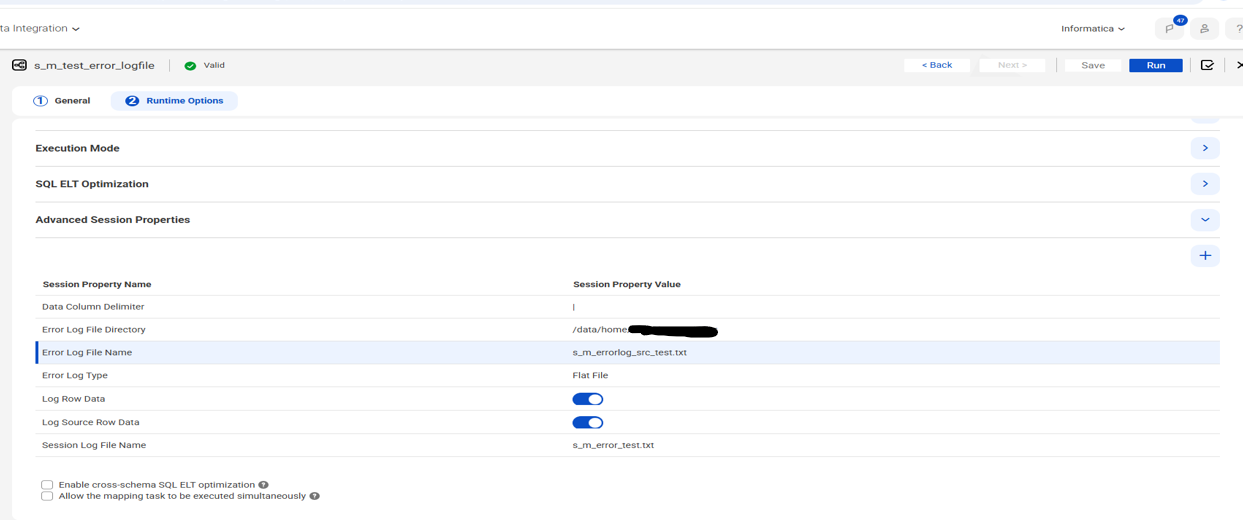
Task: Edit the Error Log File Name value
Action: (630, 353)
